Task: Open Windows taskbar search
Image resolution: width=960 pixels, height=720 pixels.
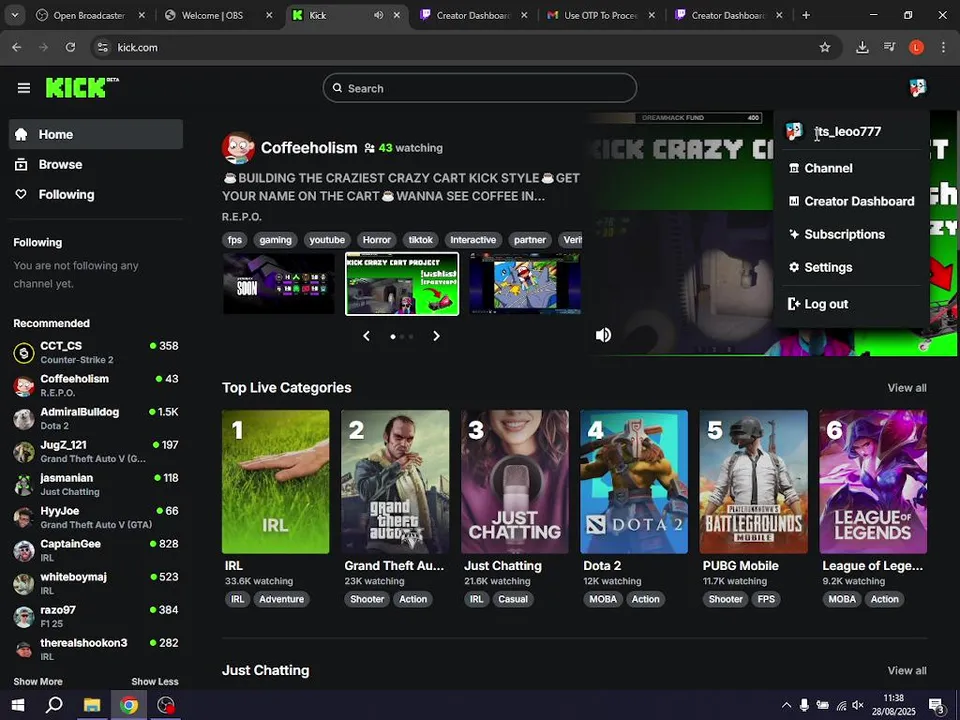Action: (x=54, y=705)
